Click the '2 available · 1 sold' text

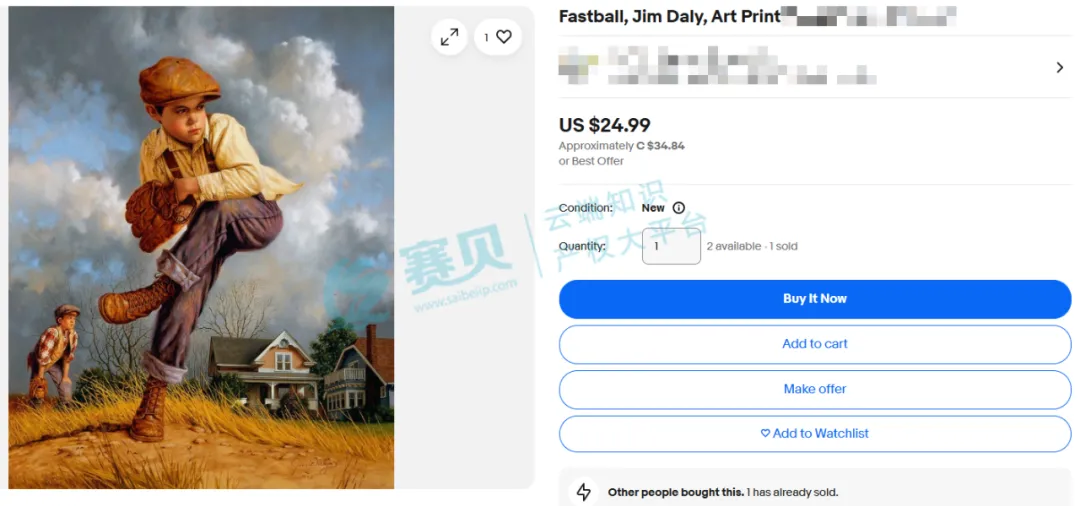click(752, 246)
